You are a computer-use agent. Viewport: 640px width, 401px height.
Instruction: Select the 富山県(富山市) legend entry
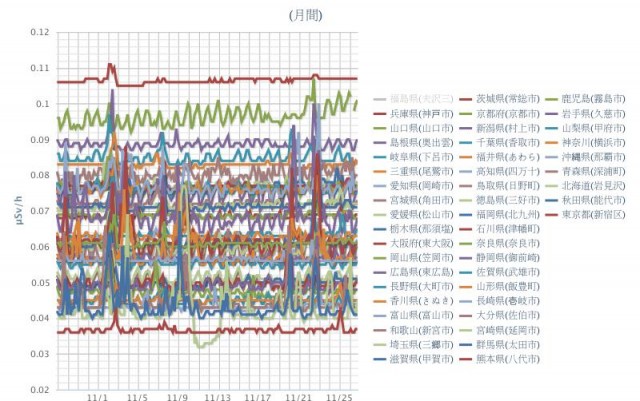[x=413, y=315]
